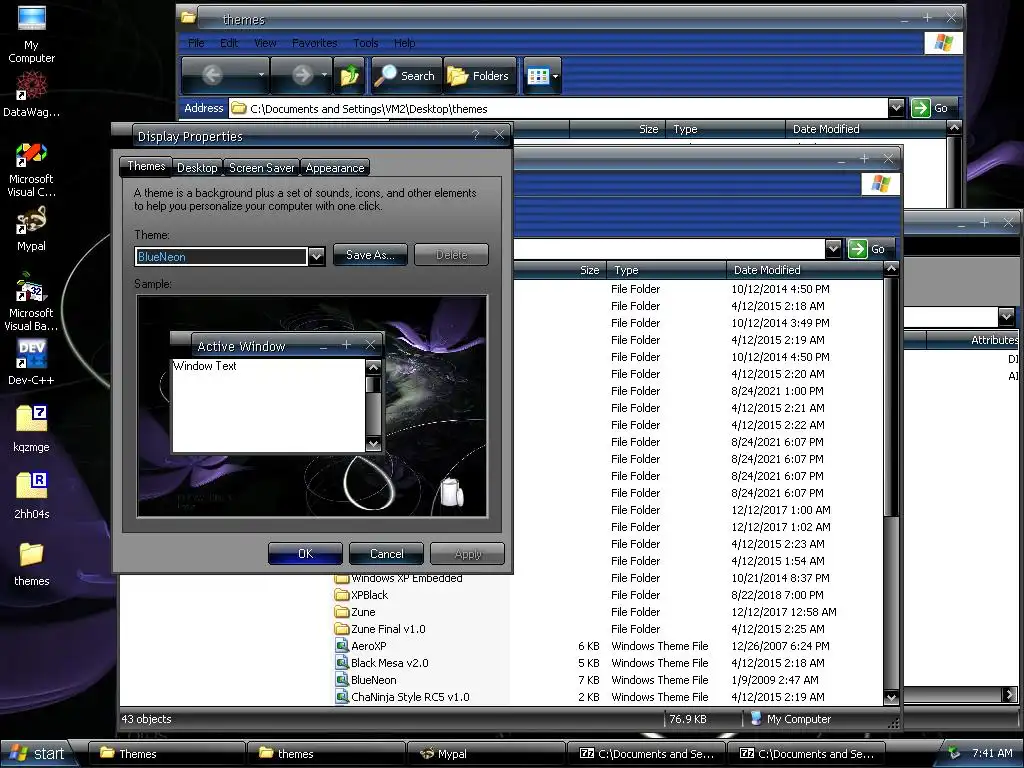Image resolution: width=1024 pixels, height=768 pixels.
Task: Sort by Date Modified column in second window
Action: [804, 270]
